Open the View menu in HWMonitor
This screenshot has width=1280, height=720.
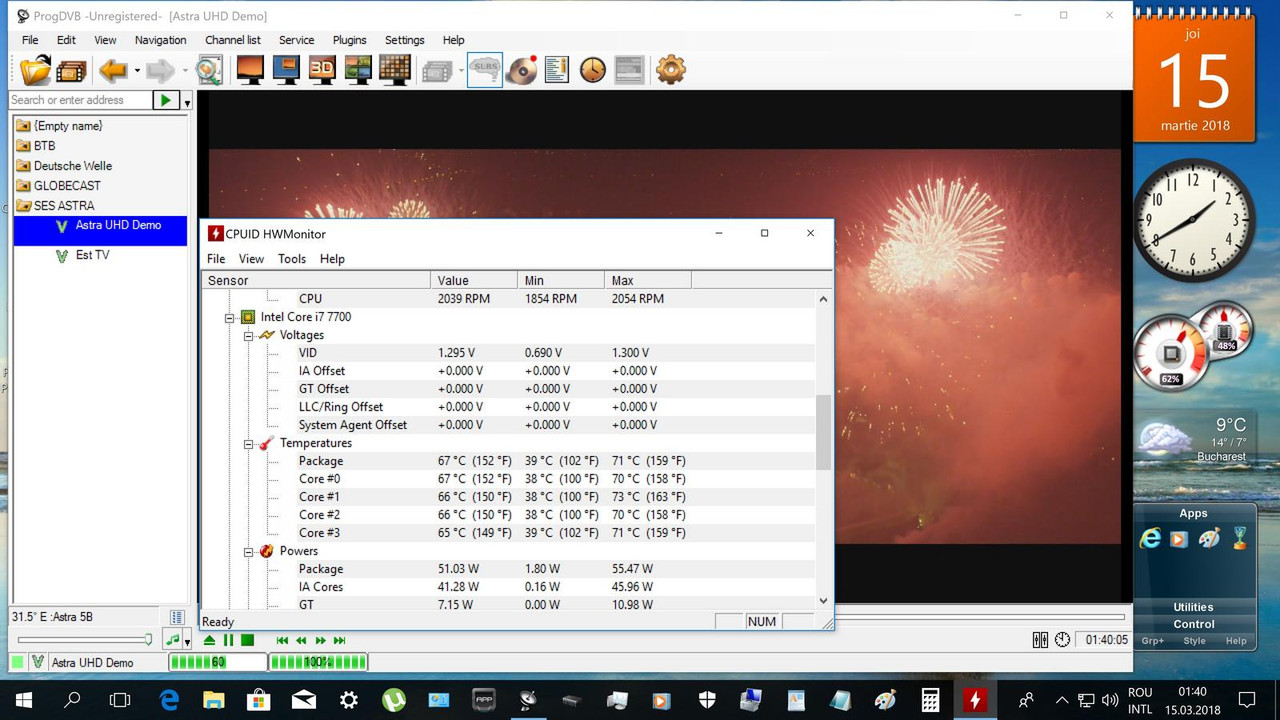coord(251,259)
